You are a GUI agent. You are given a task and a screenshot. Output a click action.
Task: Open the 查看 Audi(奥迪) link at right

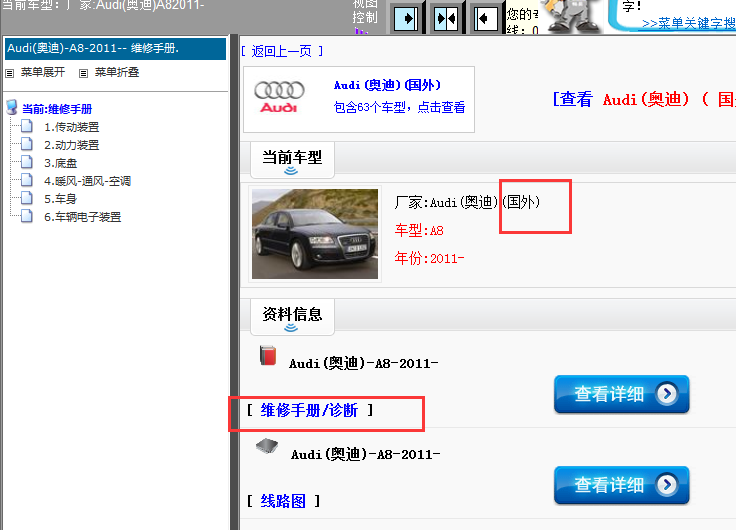pyautogui.click(x=644, y=99)
